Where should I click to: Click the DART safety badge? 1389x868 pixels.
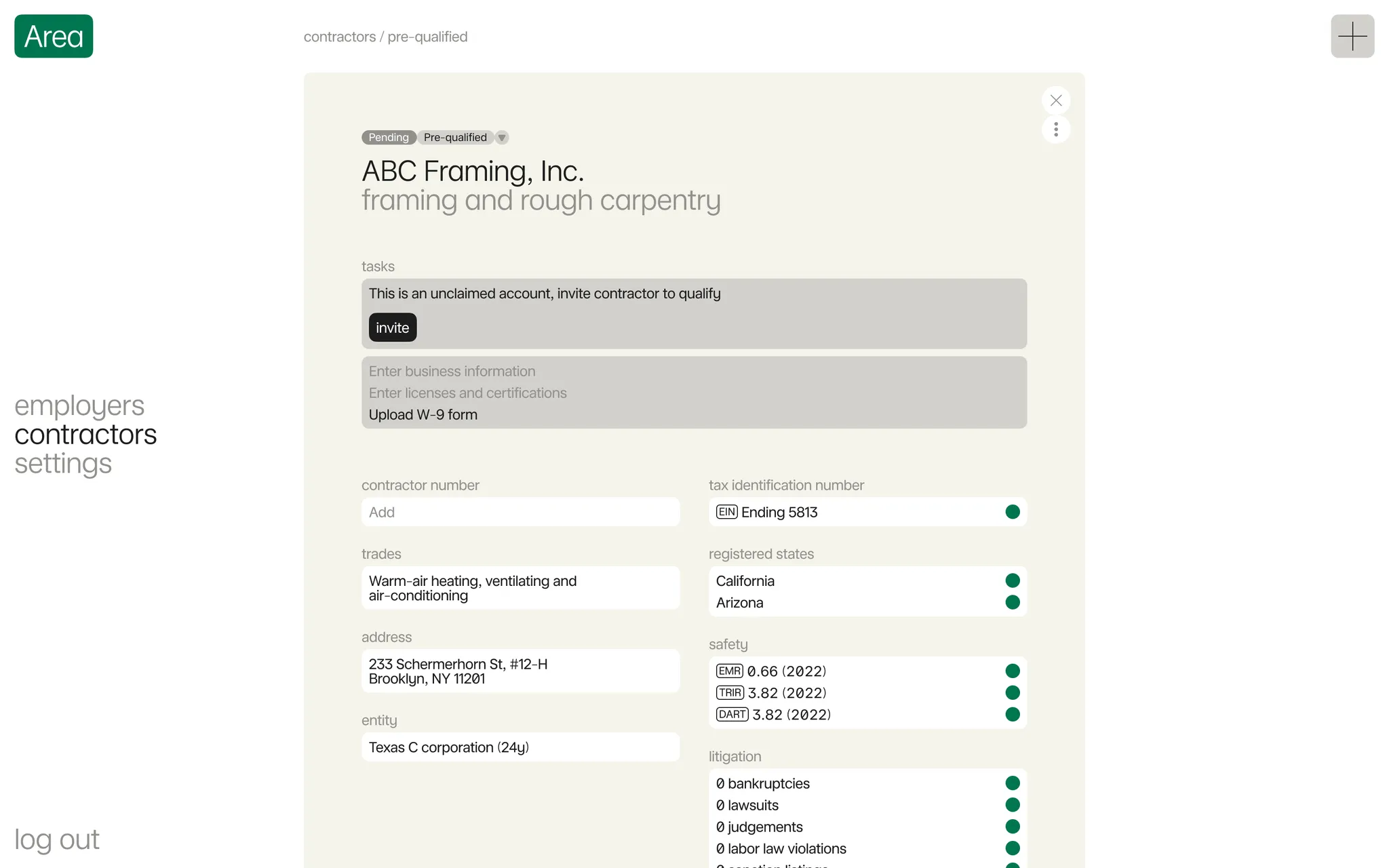732,714
